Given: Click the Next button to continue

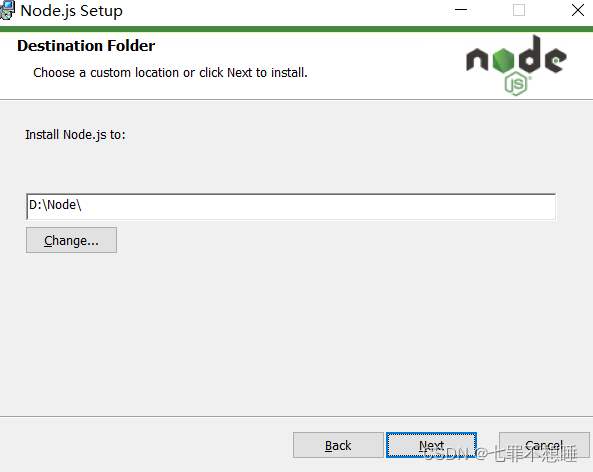Looking at the screenshot, I should click(431, 445).
